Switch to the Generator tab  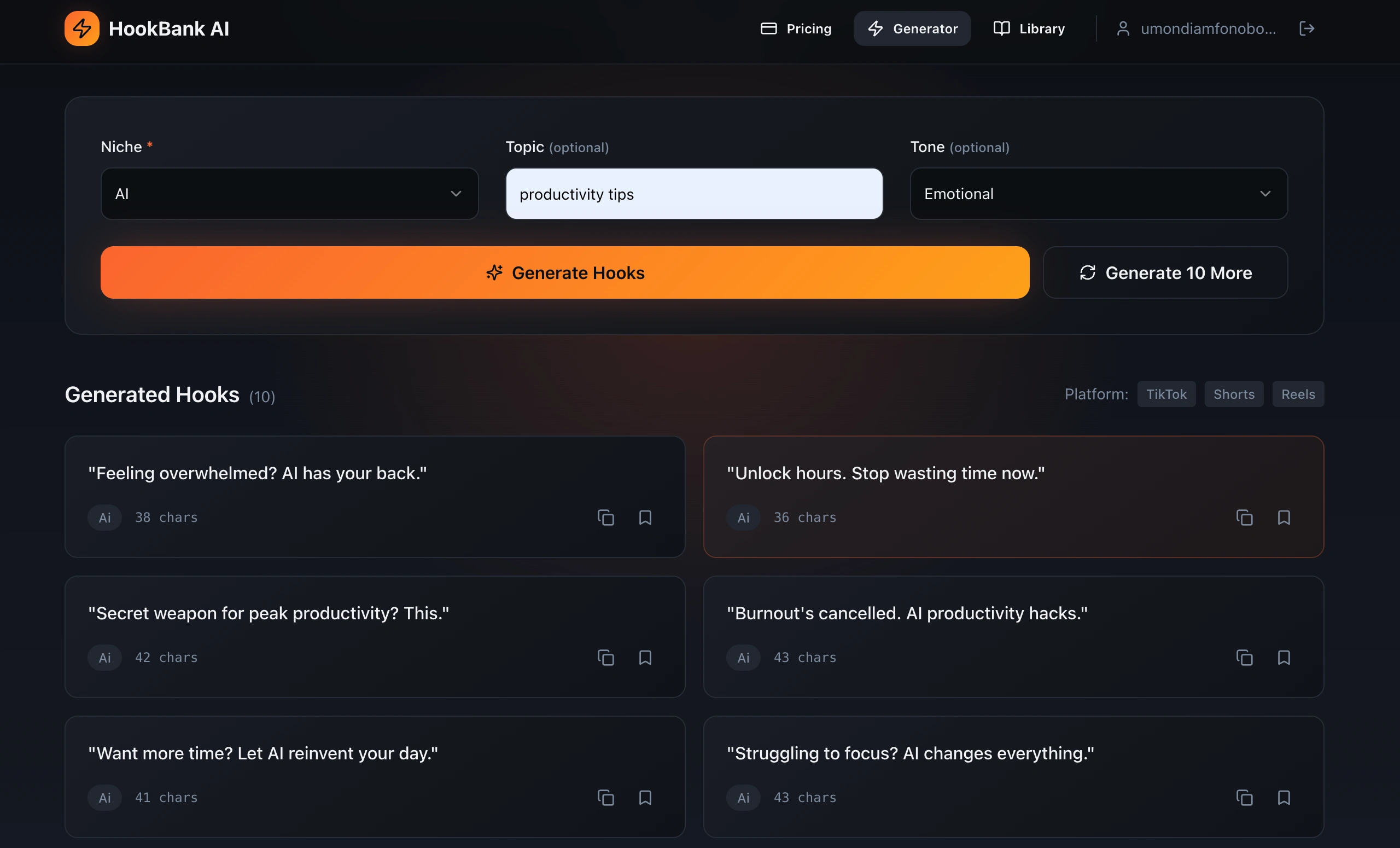[912, 28]
